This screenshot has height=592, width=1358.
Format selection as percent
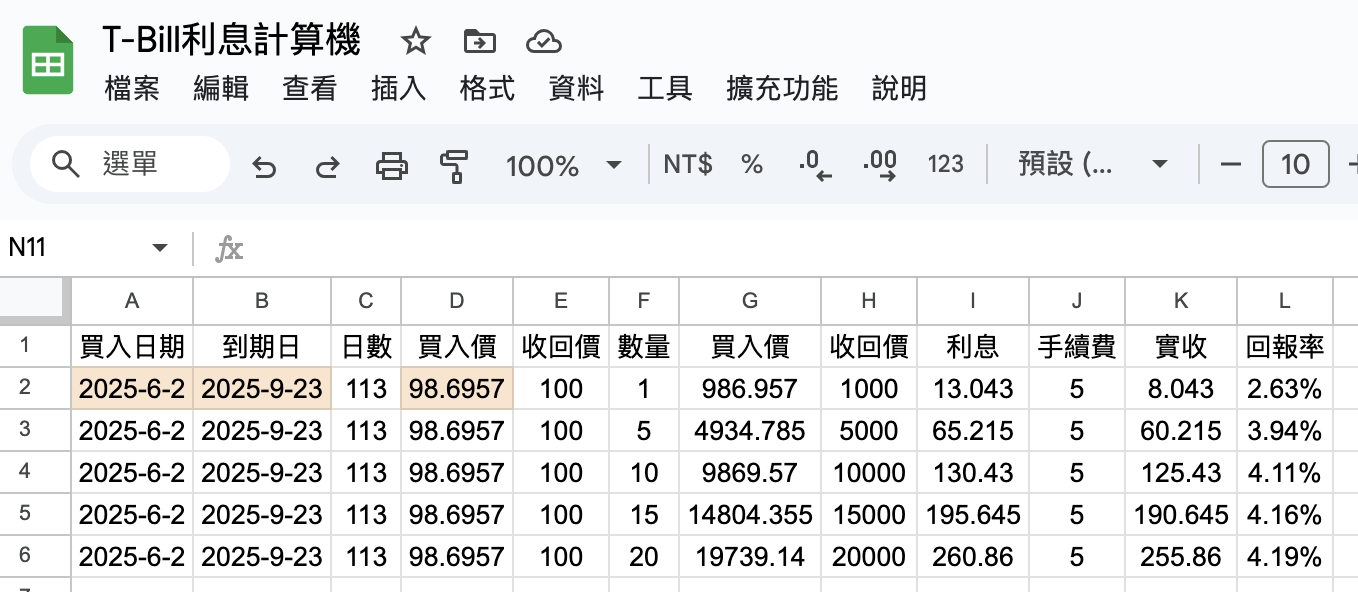tap(752, 164)
